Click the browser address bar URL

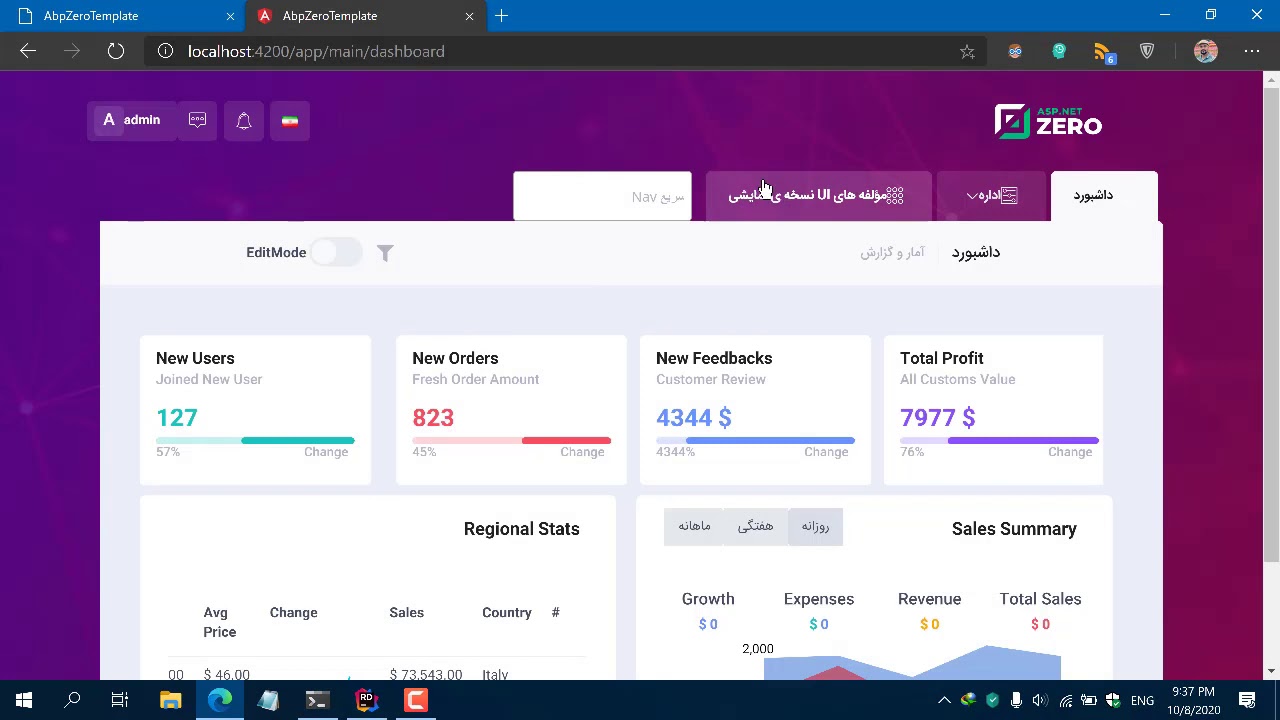316,51
